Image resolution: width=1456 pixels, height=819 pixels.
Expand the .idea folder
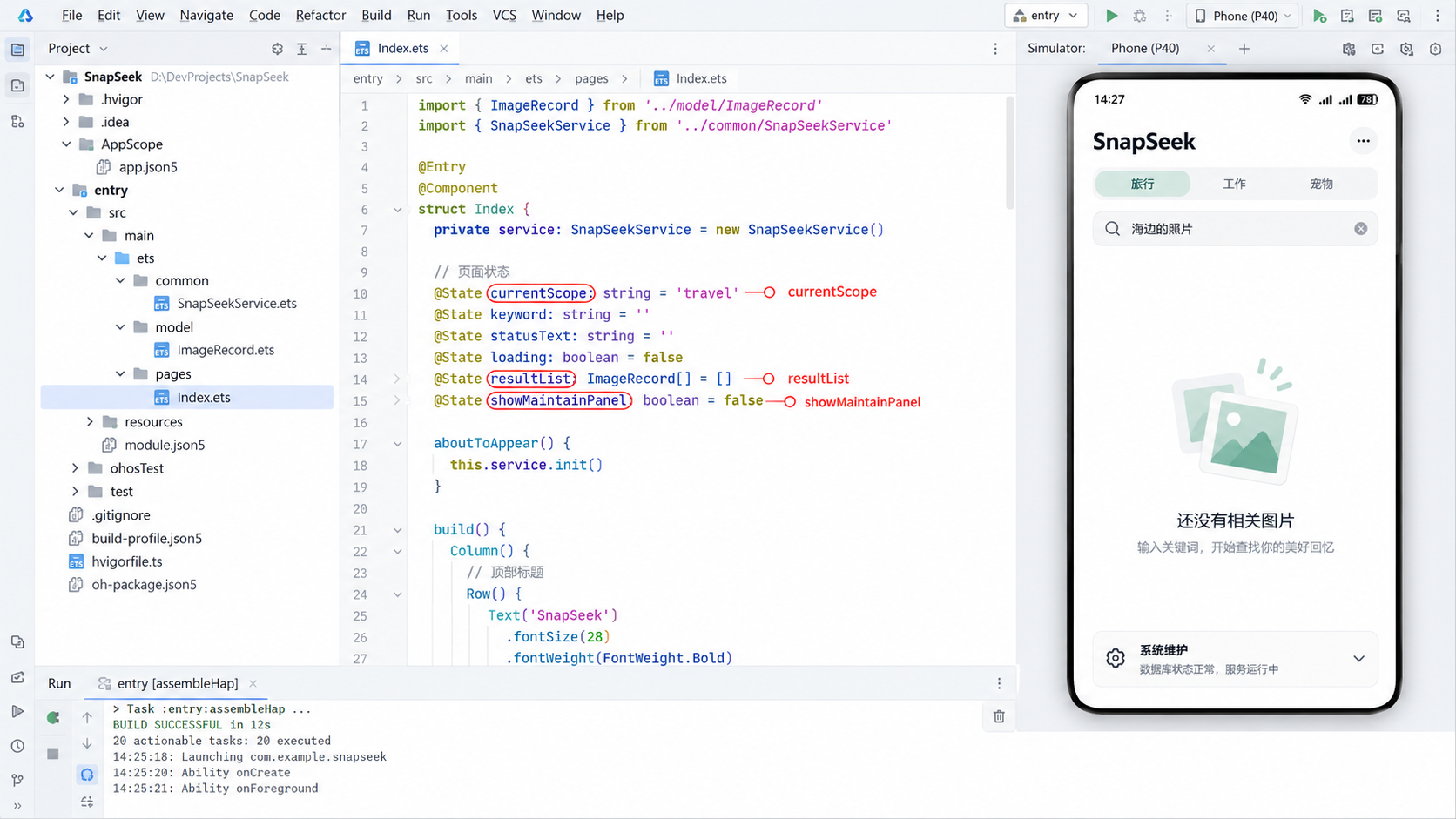(66, 122)
